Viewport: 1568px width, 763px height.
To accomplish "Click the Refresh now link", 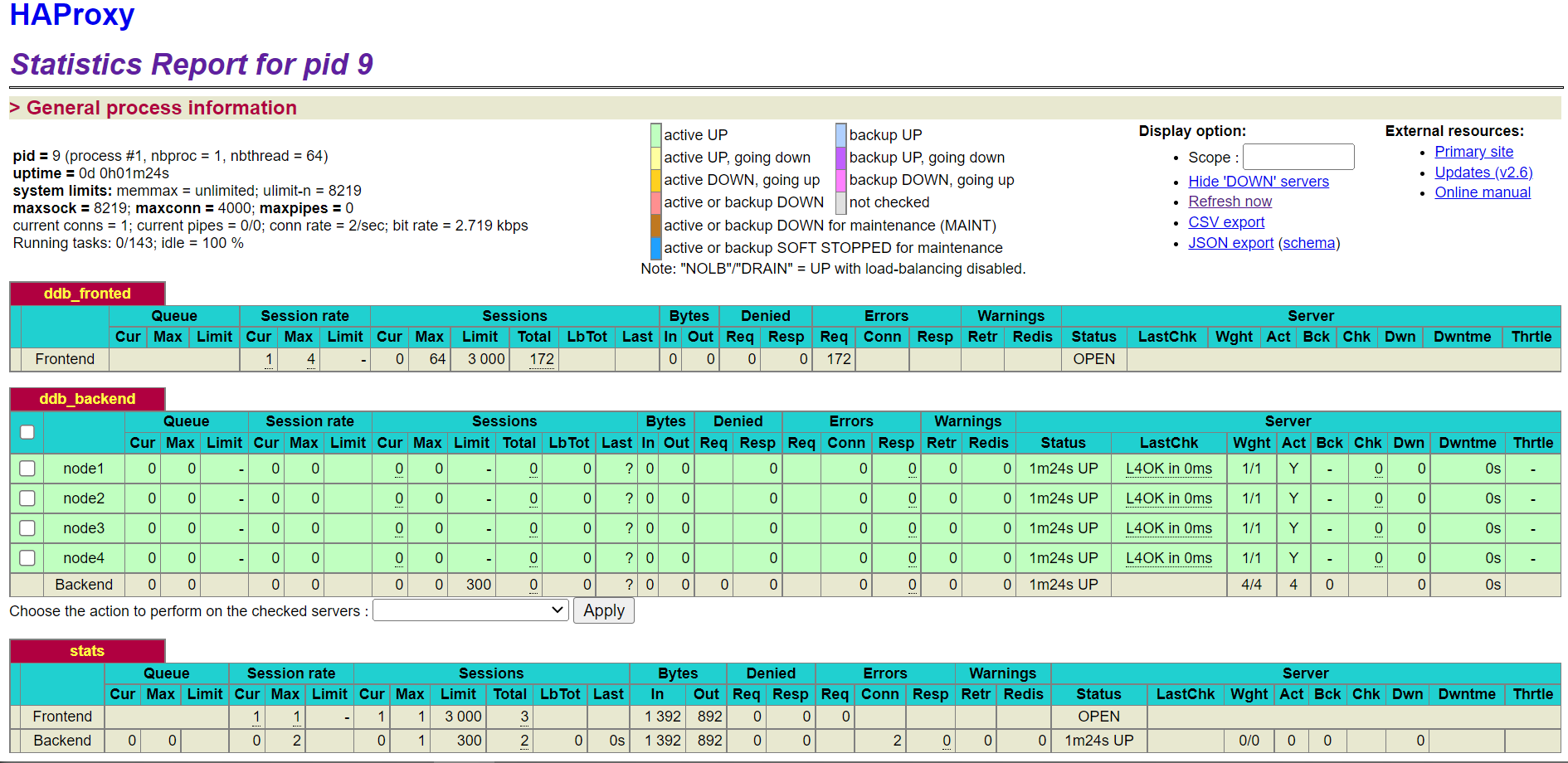I will pyautogui.click(x=1230, y=202).
